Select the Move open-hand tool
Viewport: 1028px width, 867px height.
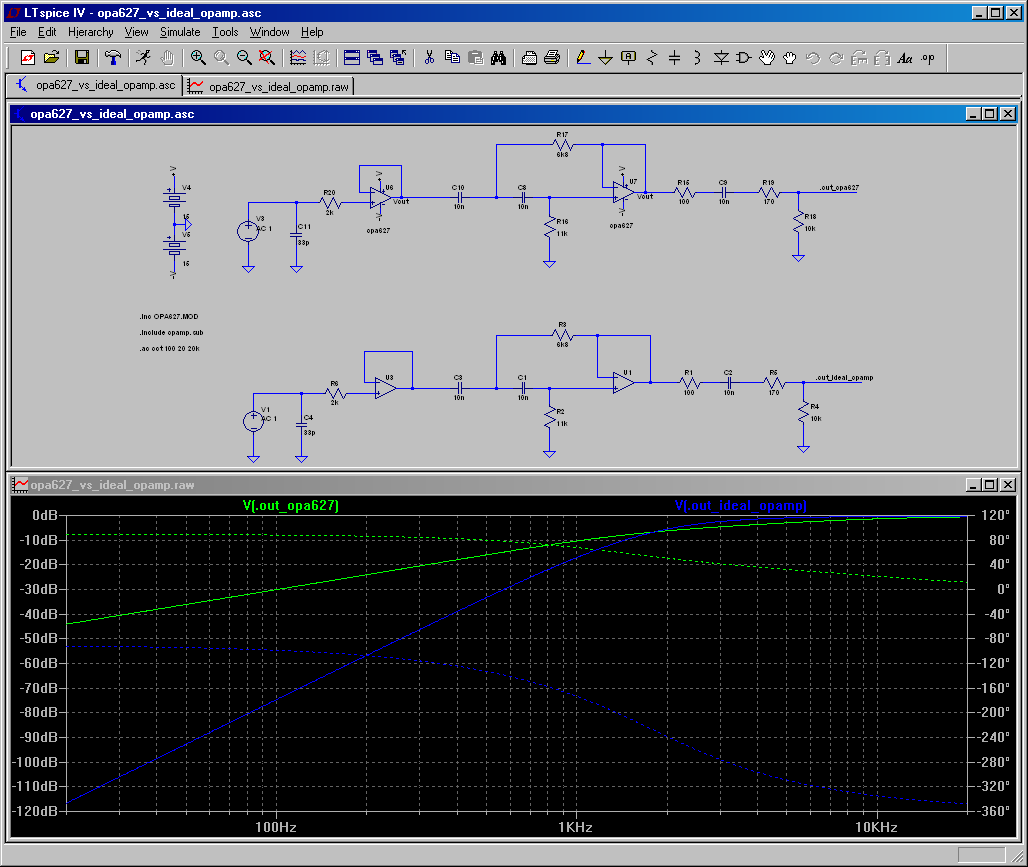(767, 58)
